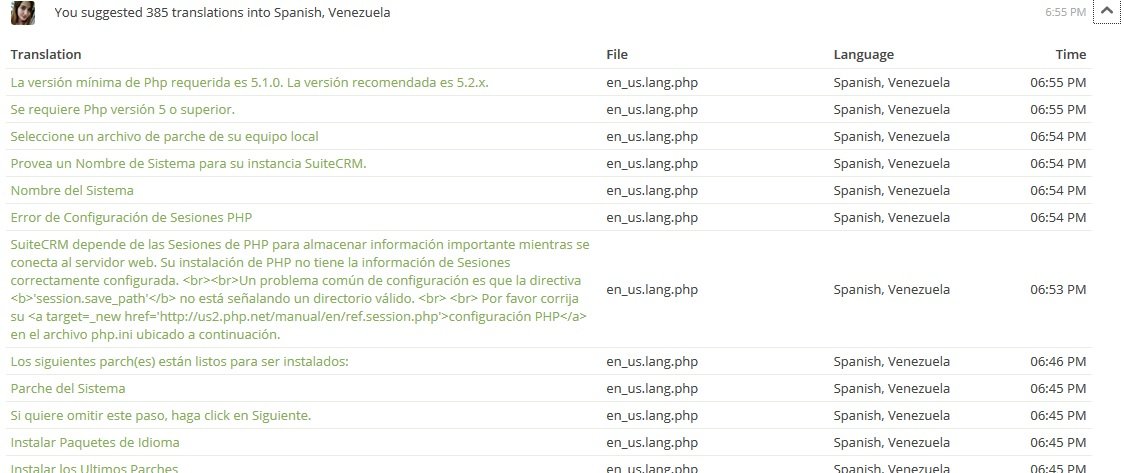Open the 'Nombre del Sistema' translation
1124x473 pixels.
point(72,191)
